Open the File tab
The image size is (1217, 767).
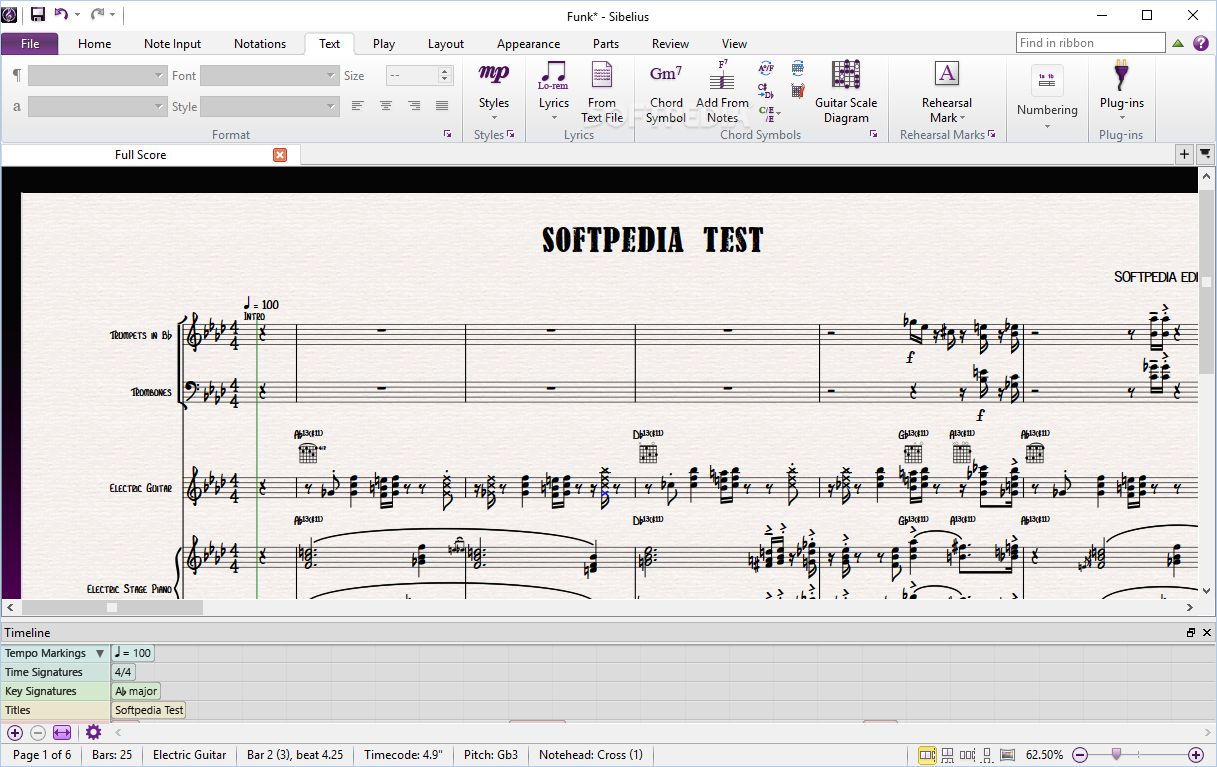(30, 43)
